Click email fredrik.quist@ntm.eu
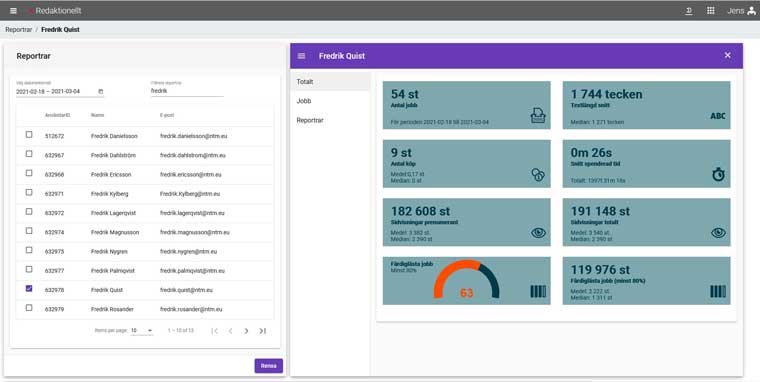 tap(186, 290)
